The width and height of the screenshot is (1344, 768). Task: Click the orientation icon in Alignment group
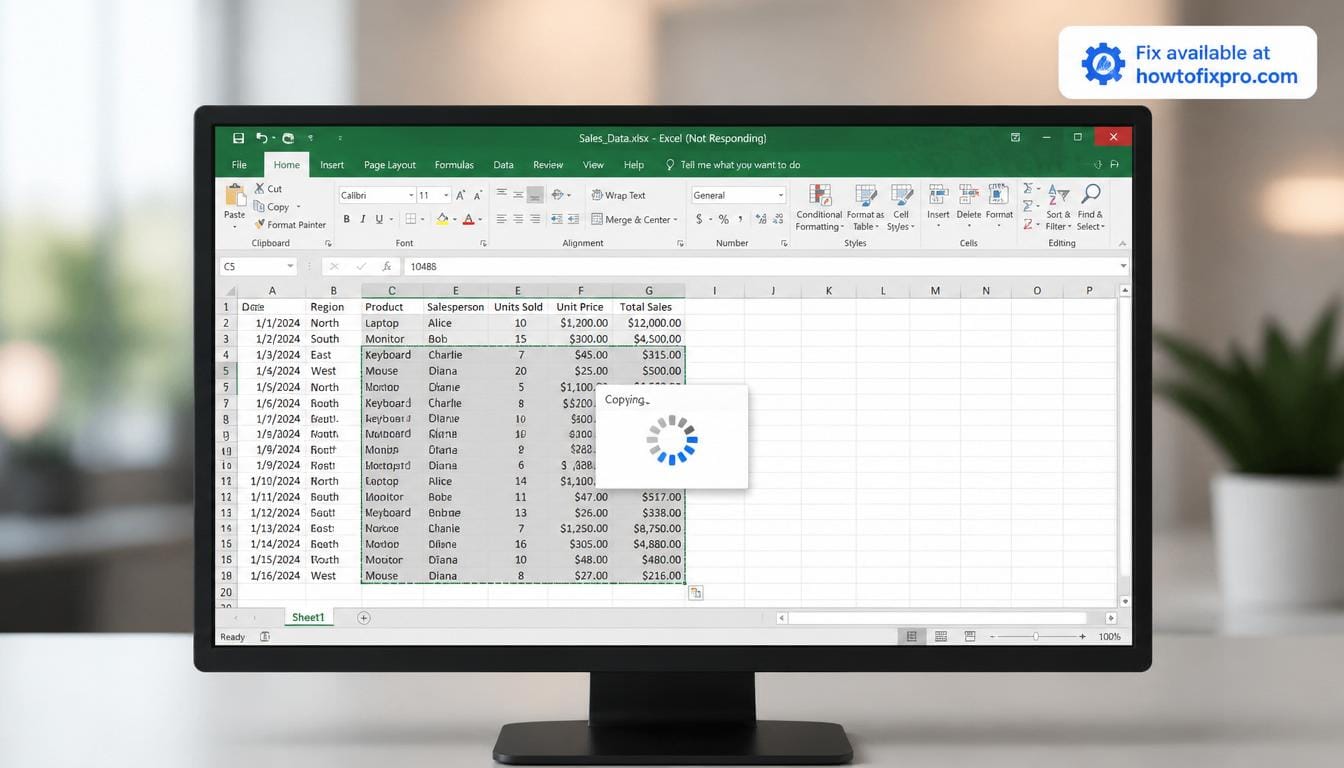coord(558,195)
